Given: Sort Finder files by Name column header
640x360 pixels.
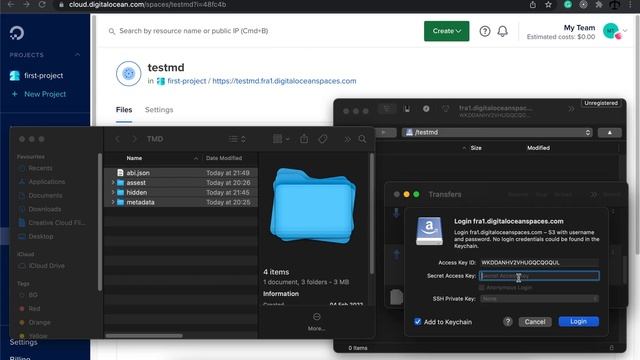Looking at the screenshot, I should coord(134,158).
